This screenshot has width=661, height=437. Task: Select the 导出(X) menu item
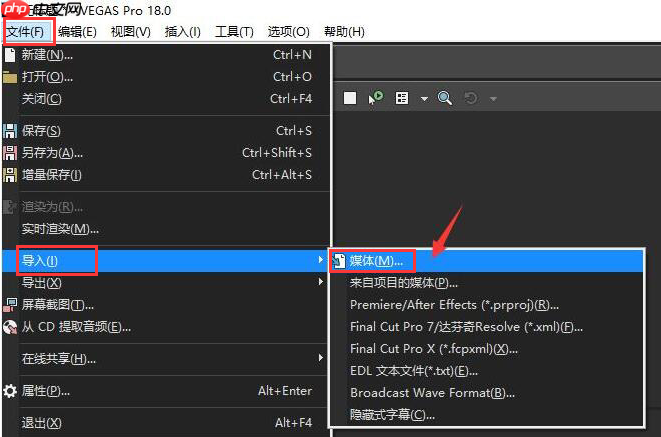point(166,282)
